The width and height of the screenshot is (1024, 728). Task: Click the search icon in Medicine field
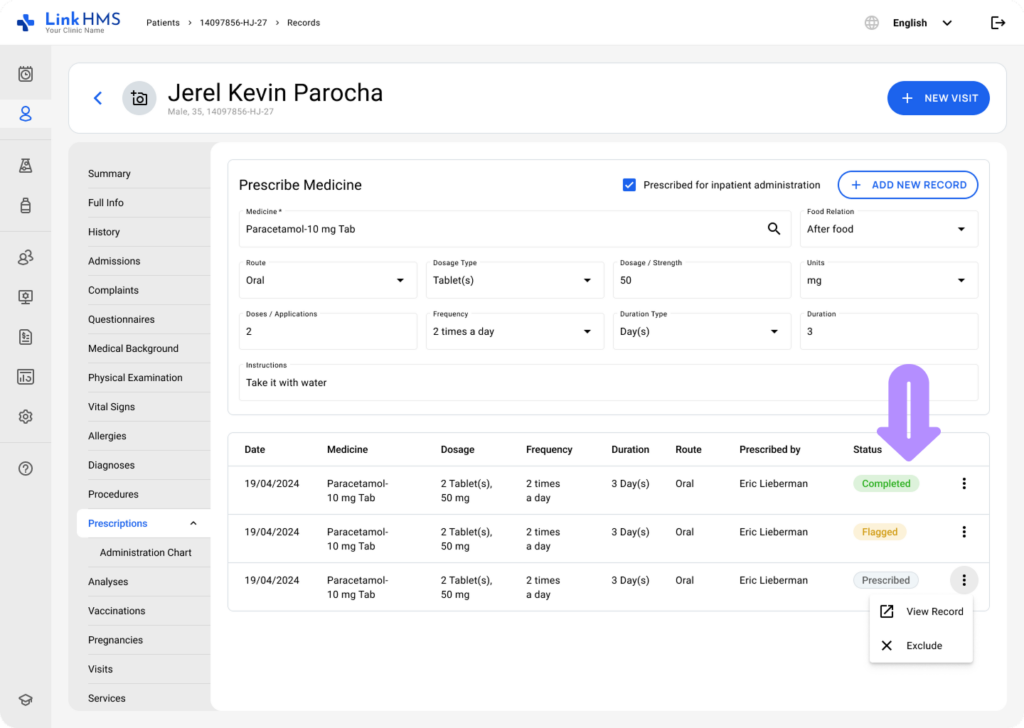(773, 229)
